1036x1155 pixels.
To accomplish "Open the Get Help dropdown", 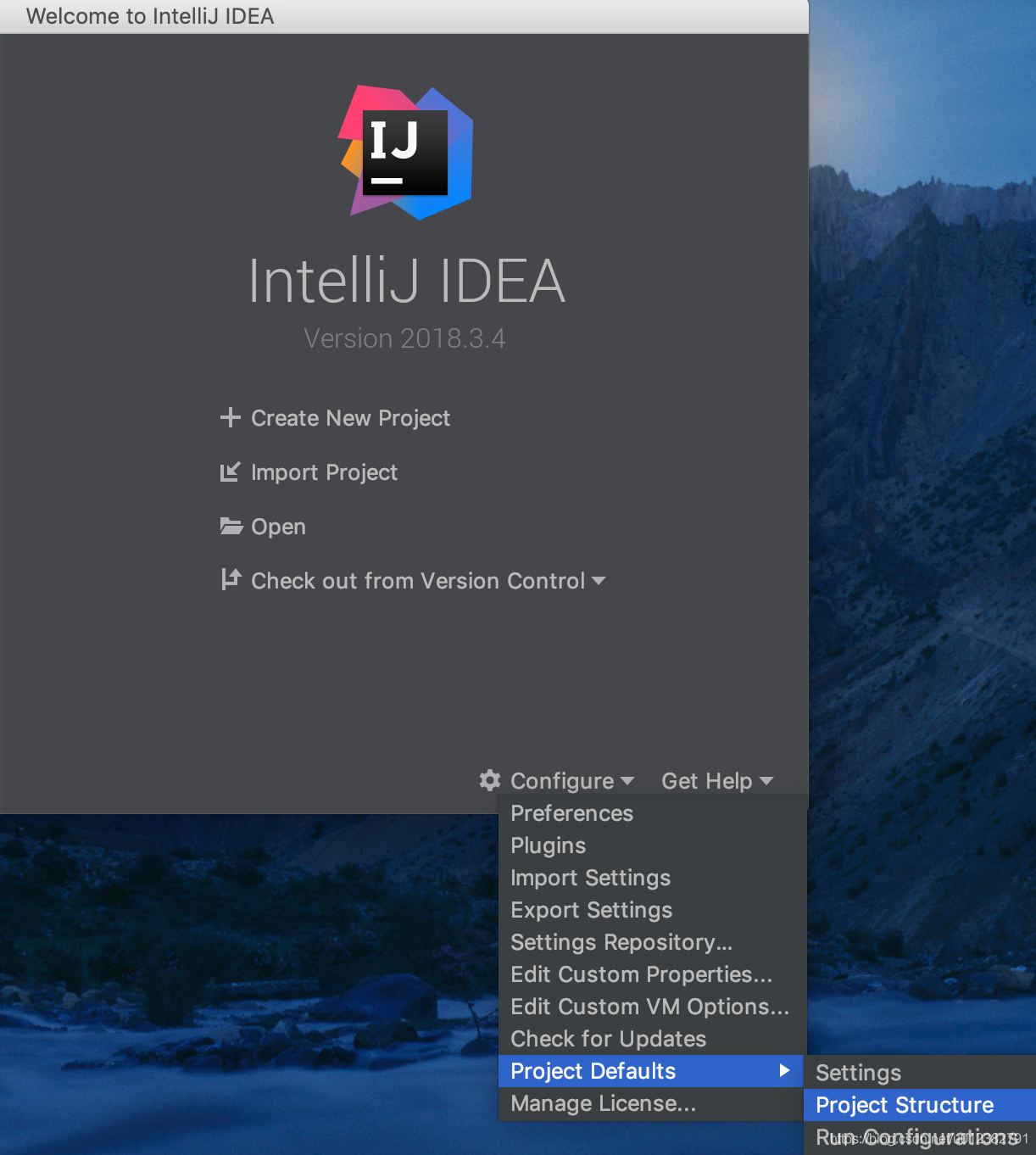I will pyautogui.click(x=716, y=780).
